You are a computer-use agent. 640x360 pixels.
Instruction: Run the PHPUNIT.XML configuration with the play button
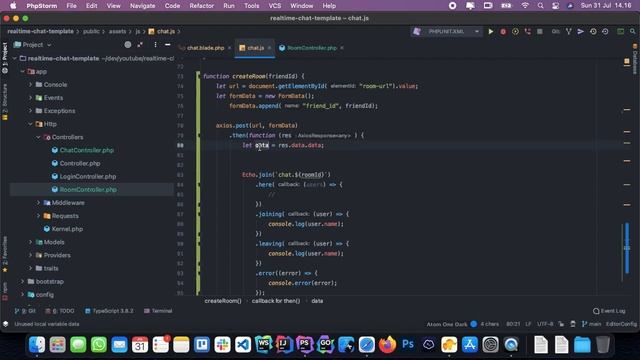click(x=491, y=31)
